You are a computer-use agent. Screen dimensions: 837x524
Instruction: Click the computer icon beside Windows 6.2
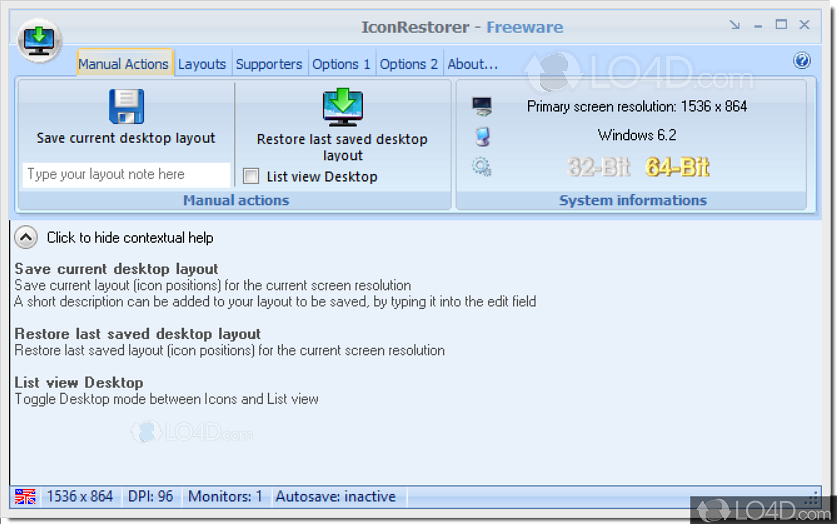pyautogui.click(x=483, y=137)
